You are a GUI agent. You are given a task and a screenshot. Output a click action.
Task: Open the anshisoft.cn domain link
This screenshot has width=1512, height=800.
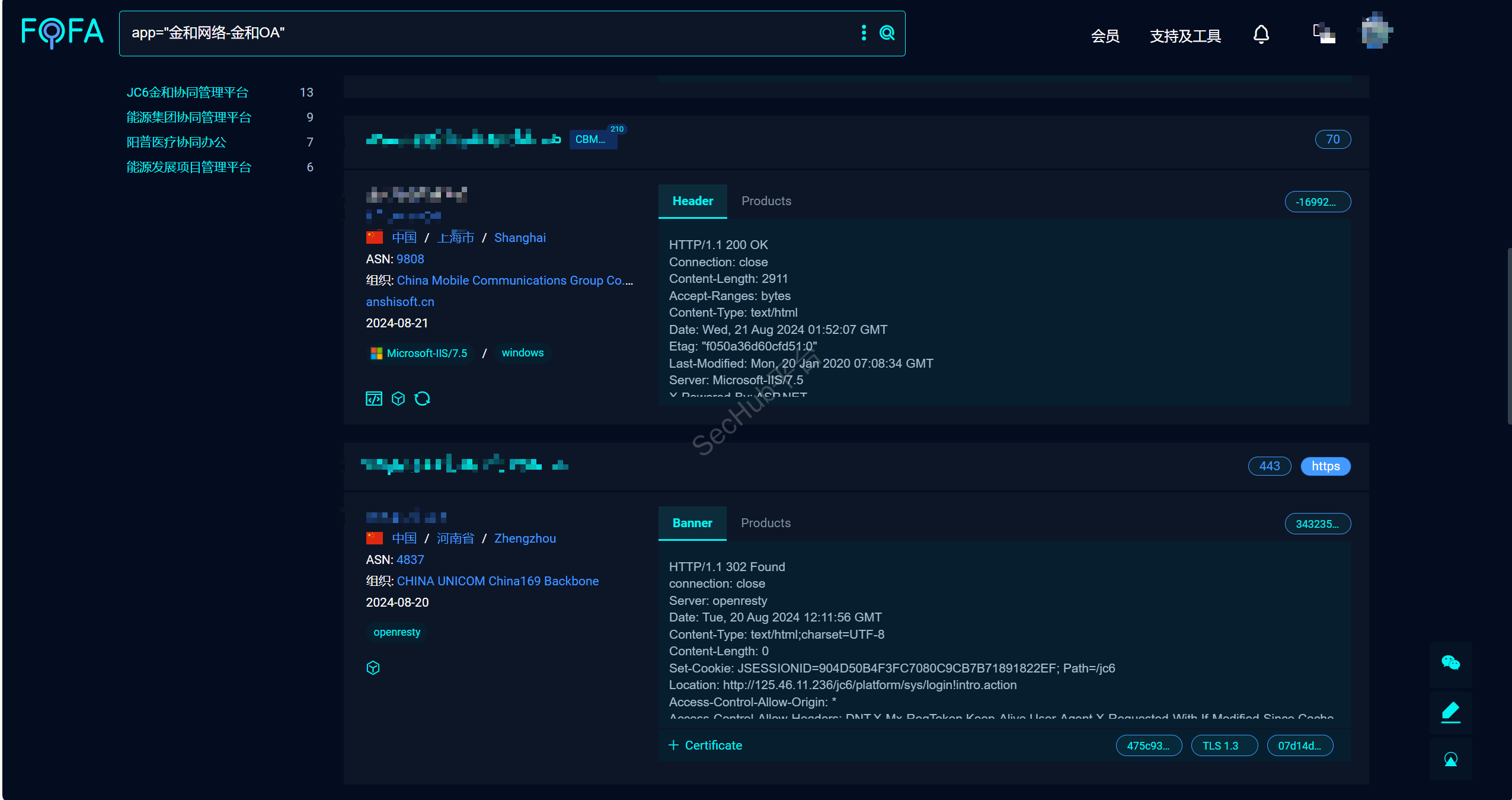tap(400, 302)
